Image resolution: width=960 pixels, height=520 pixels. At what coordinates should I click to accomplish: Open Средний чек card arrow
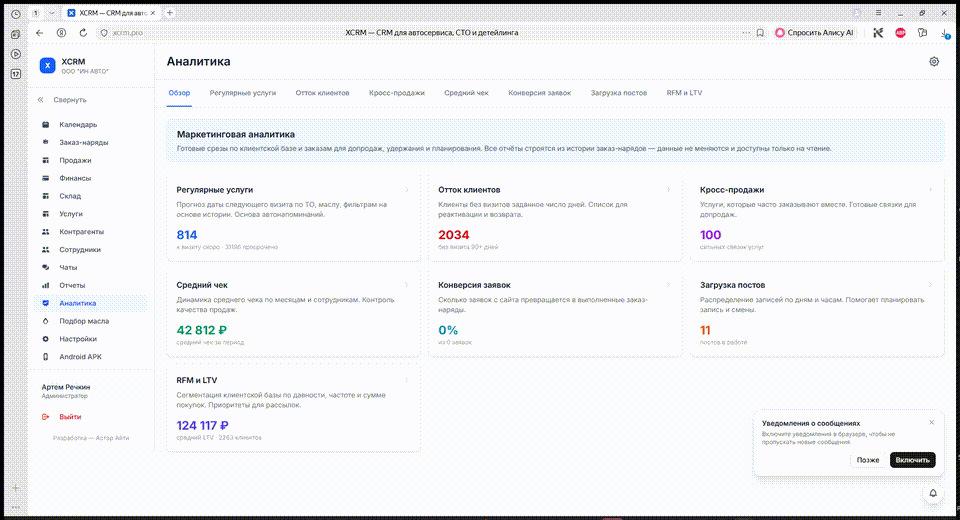pyautogui.click(x=407, y=285)
